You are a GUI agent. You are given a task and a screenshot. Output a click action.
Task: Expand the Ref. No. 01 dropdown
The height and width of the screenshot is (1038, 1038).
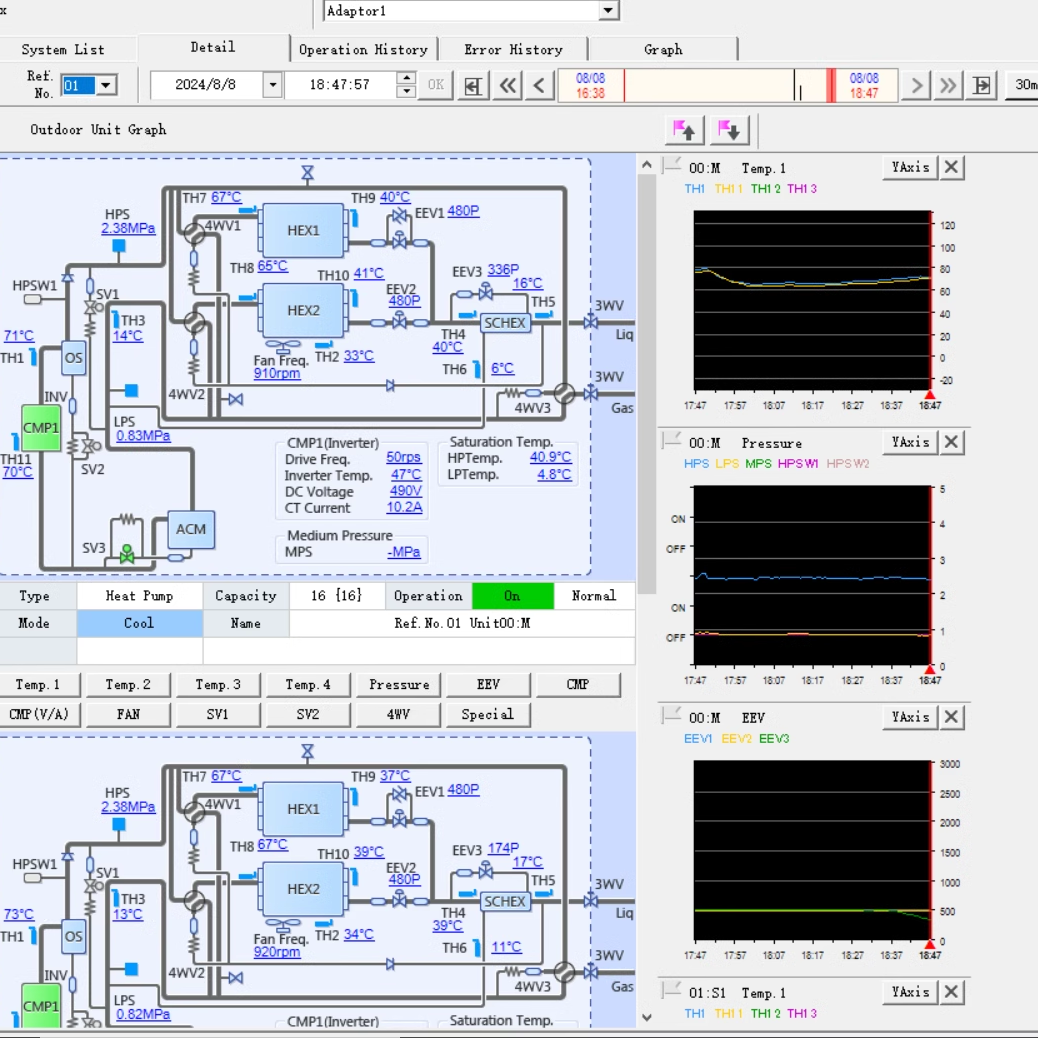pyautogui.click(x=106, y=85)
